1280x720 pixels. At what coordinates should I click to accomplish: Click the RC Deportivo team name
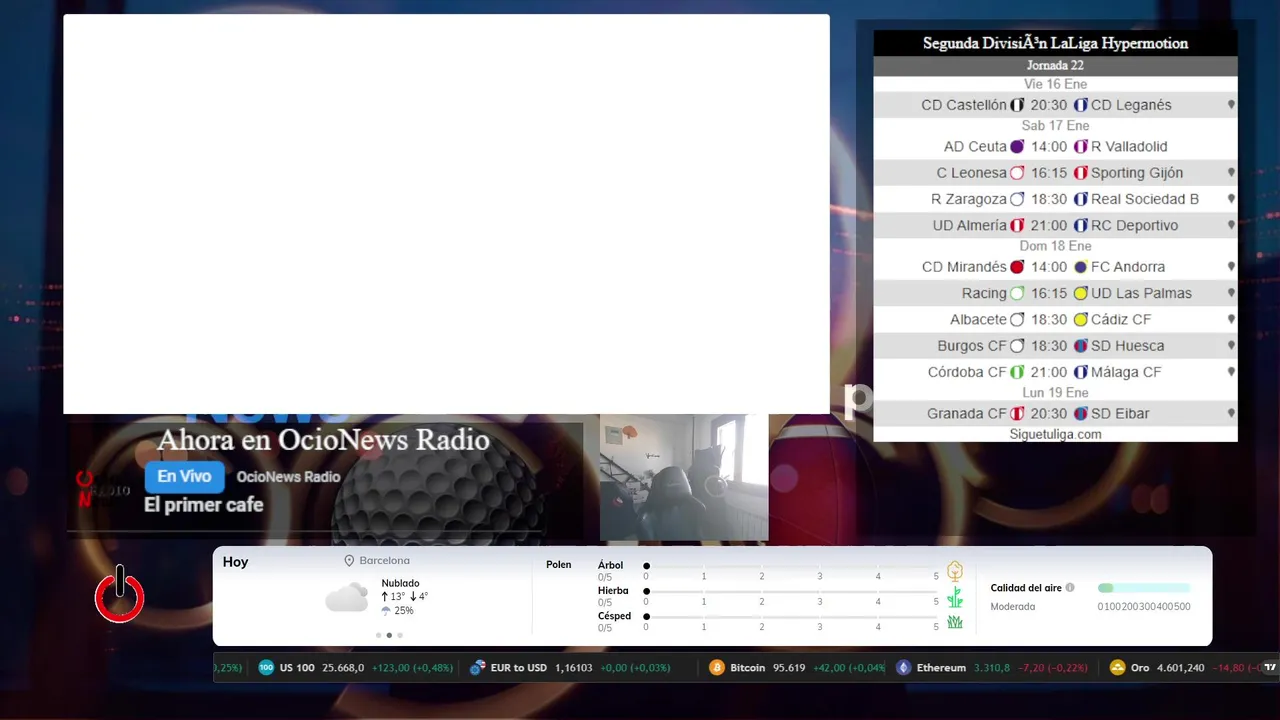1135,225
